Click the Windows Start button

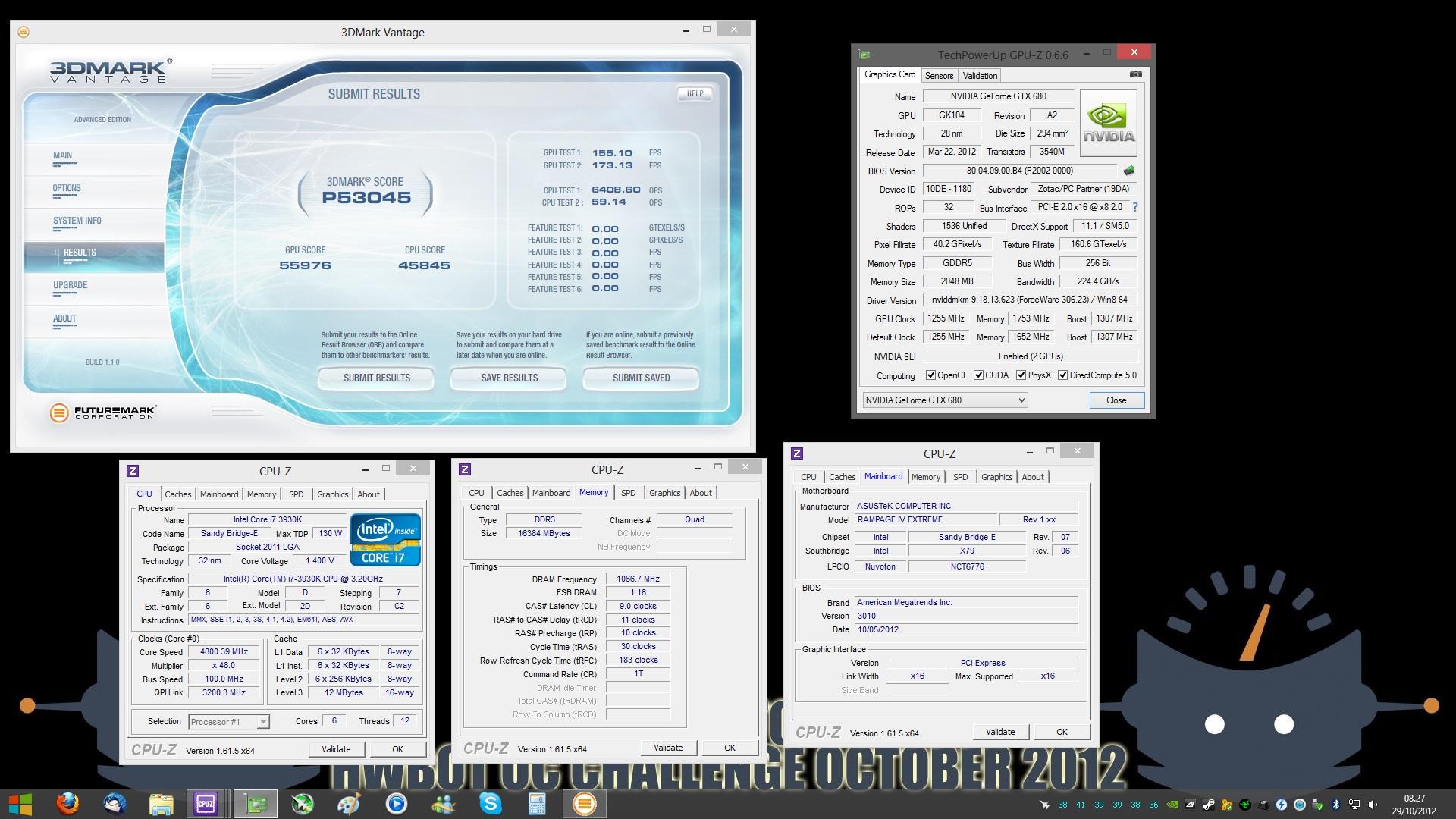[x=20, y=804]
